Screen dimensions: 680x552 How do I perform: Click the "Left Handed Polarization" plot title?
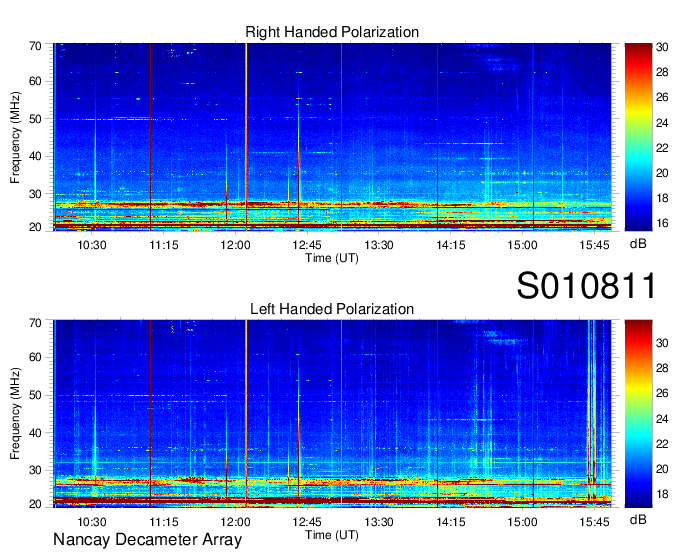332,309
